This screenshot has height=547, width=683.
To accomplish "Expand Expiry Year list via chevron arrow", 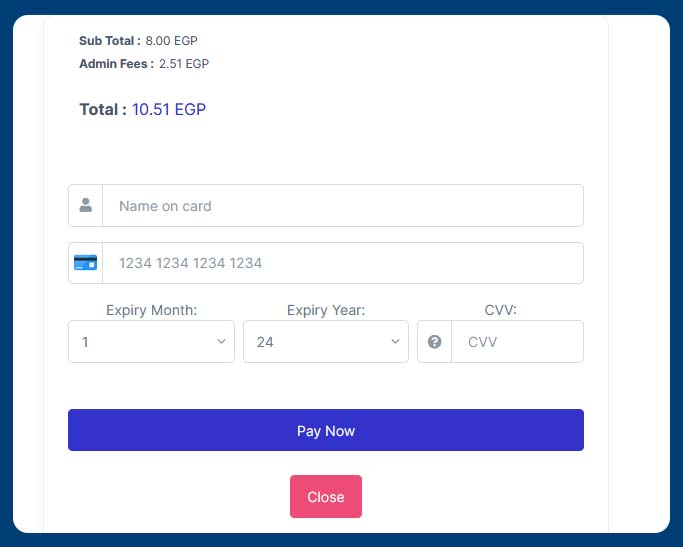I will coord(395,341).
